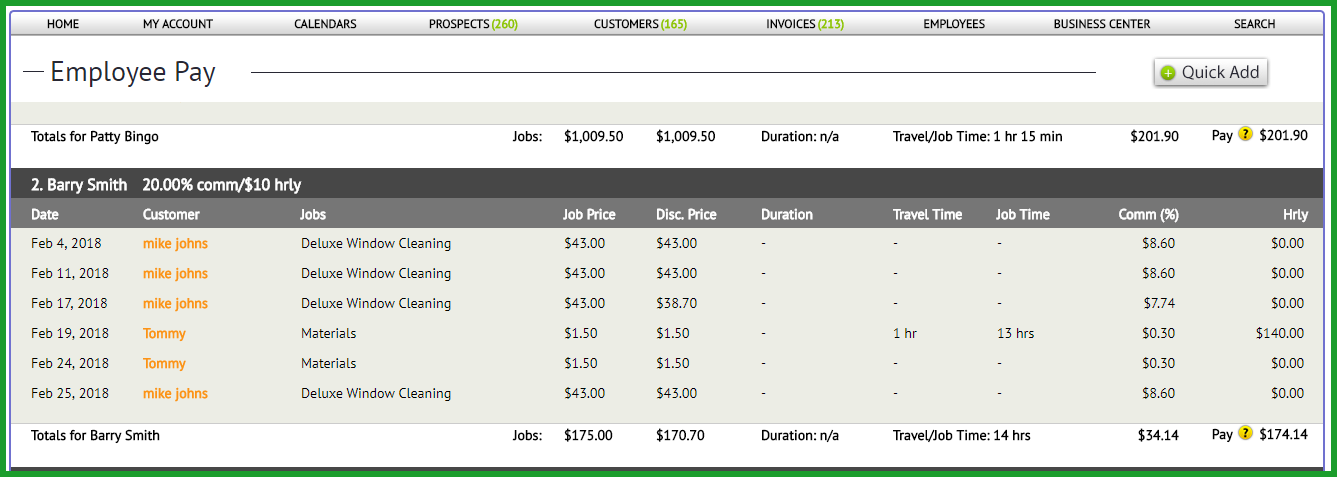
Task: Click the $34.14 total commission
Action: point(1158,435)
